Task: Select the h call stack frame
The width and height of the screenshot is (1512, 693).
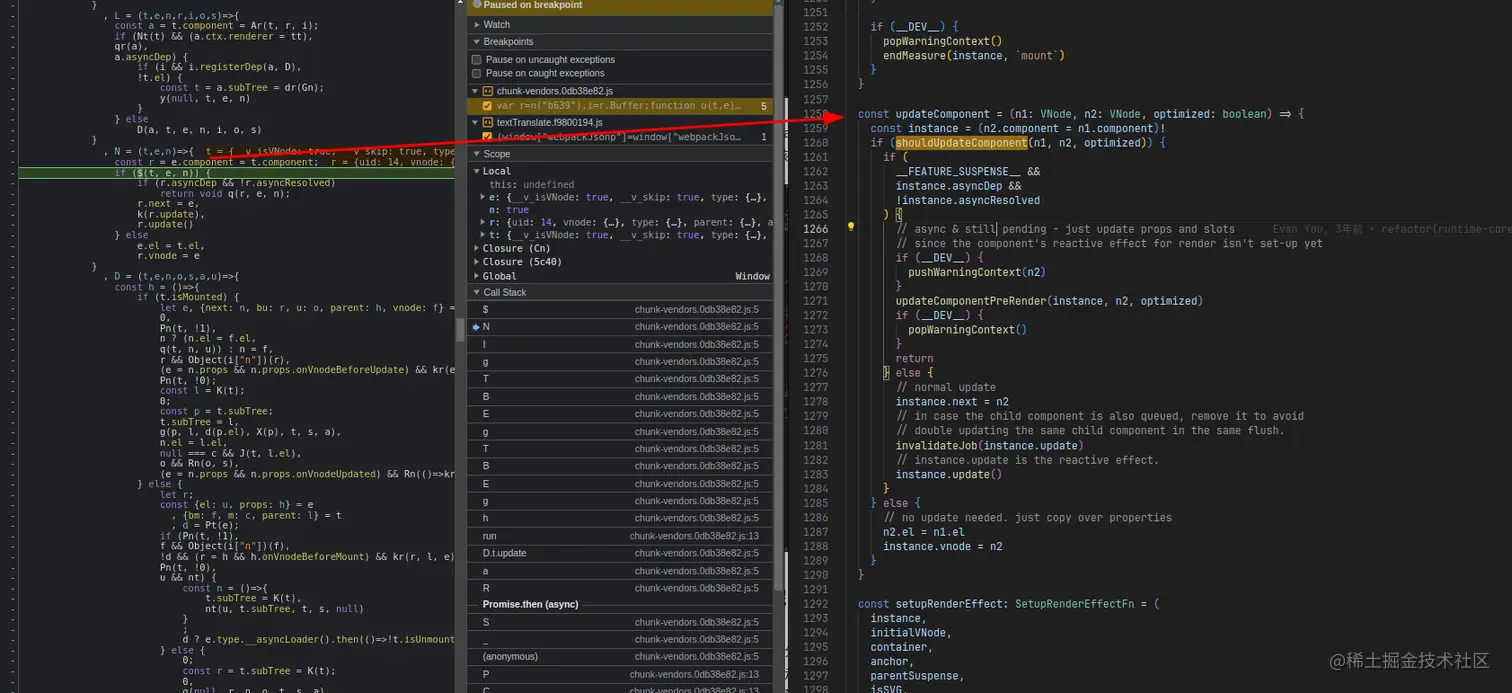Action: point(620,518)
